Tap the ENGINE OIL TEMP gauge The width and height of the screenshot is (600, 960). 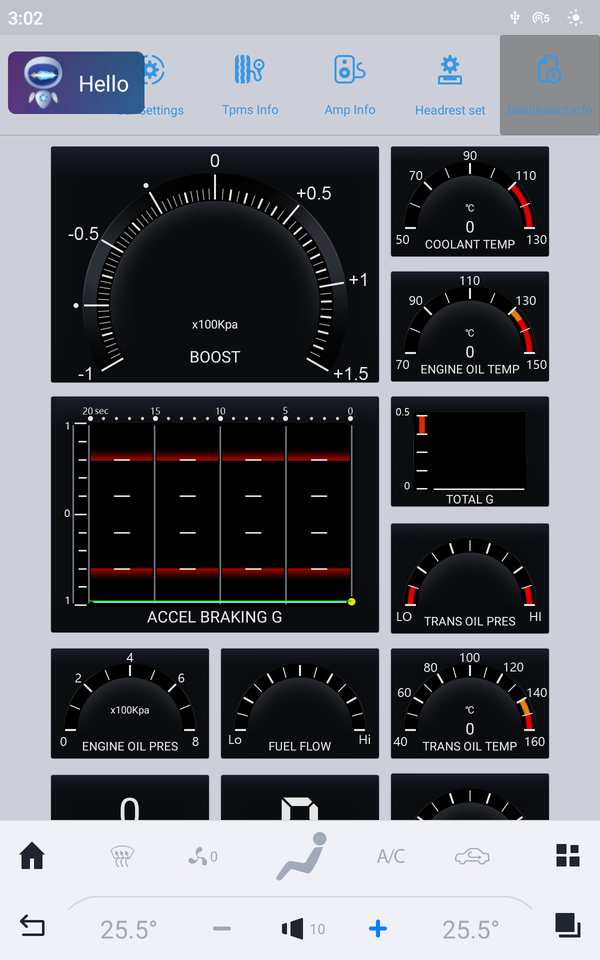470,326
